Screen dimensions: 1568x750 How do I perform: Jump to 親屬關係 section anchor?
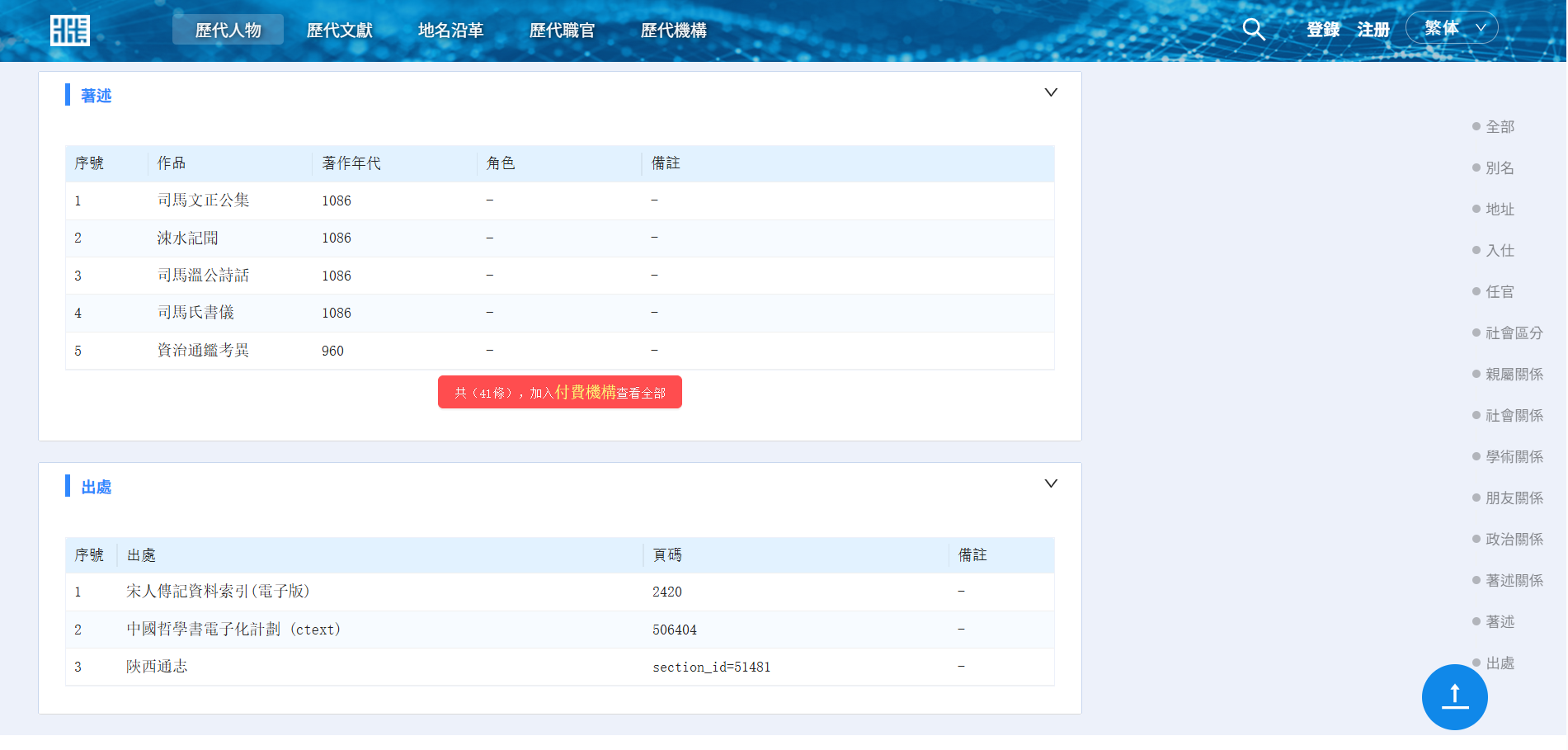coord(1514,375)
